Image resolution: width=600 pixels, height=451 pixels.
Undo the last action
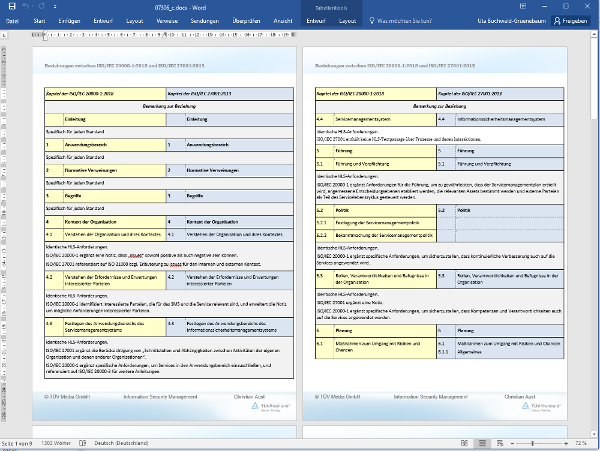25,6
